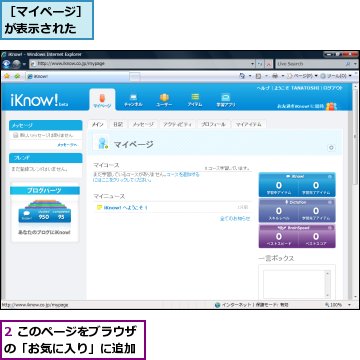
Task: Click the ブログパーツ widget image
Action: 45,212
